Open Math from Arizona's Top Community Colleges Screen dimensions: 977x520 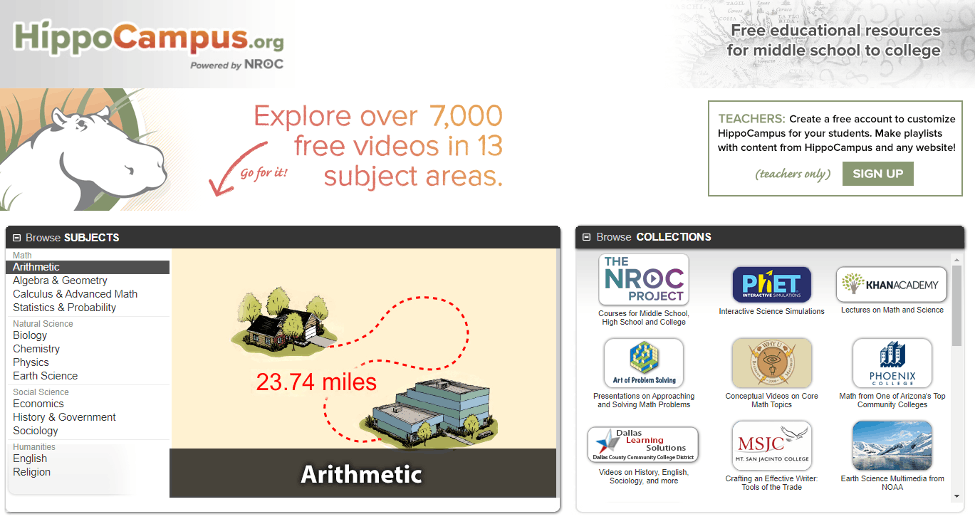point(892,400)
